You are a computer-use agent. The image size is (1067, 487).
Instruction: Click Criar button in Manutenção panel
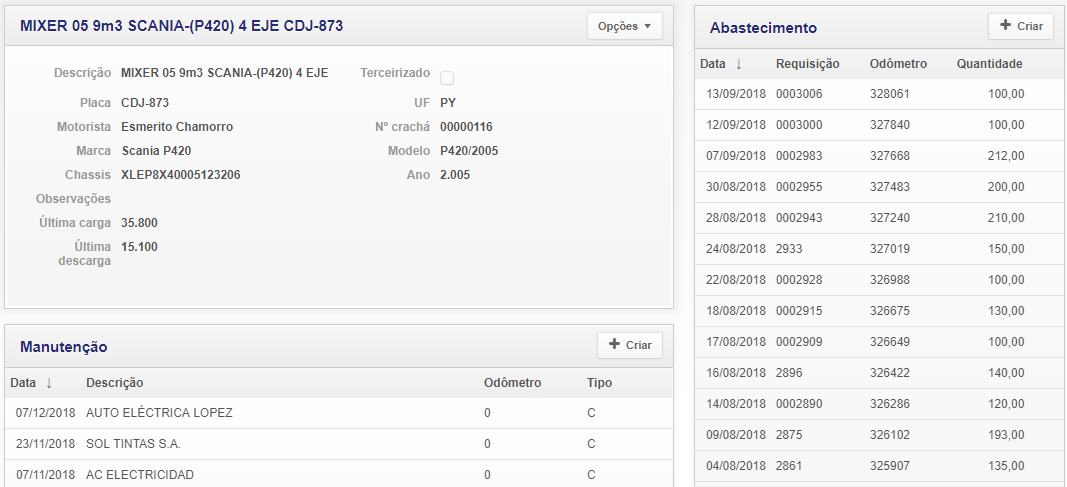pos(629,345)
